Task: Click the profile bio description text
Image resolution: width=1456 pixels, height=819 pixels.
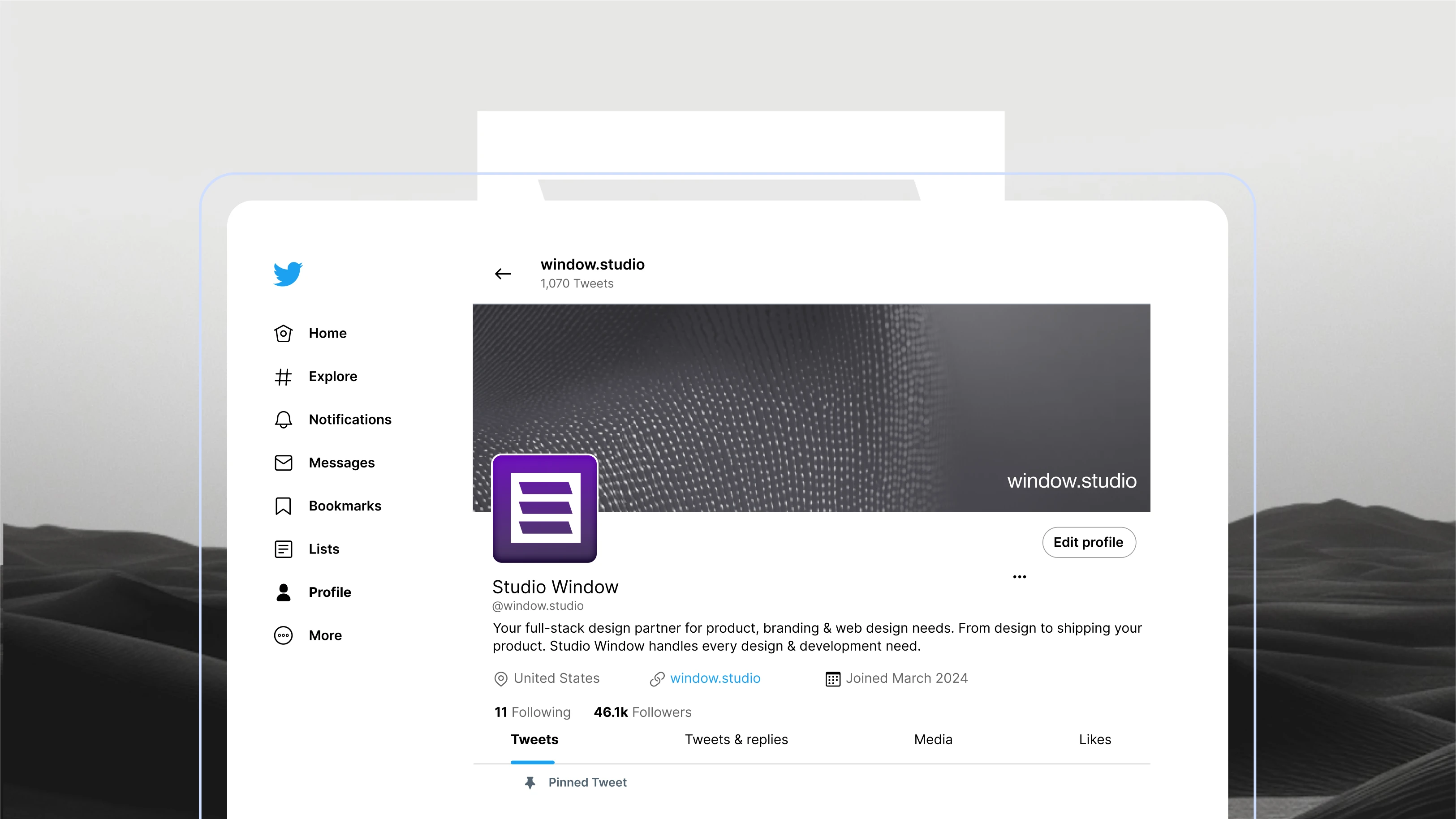Action: (817, 637)
